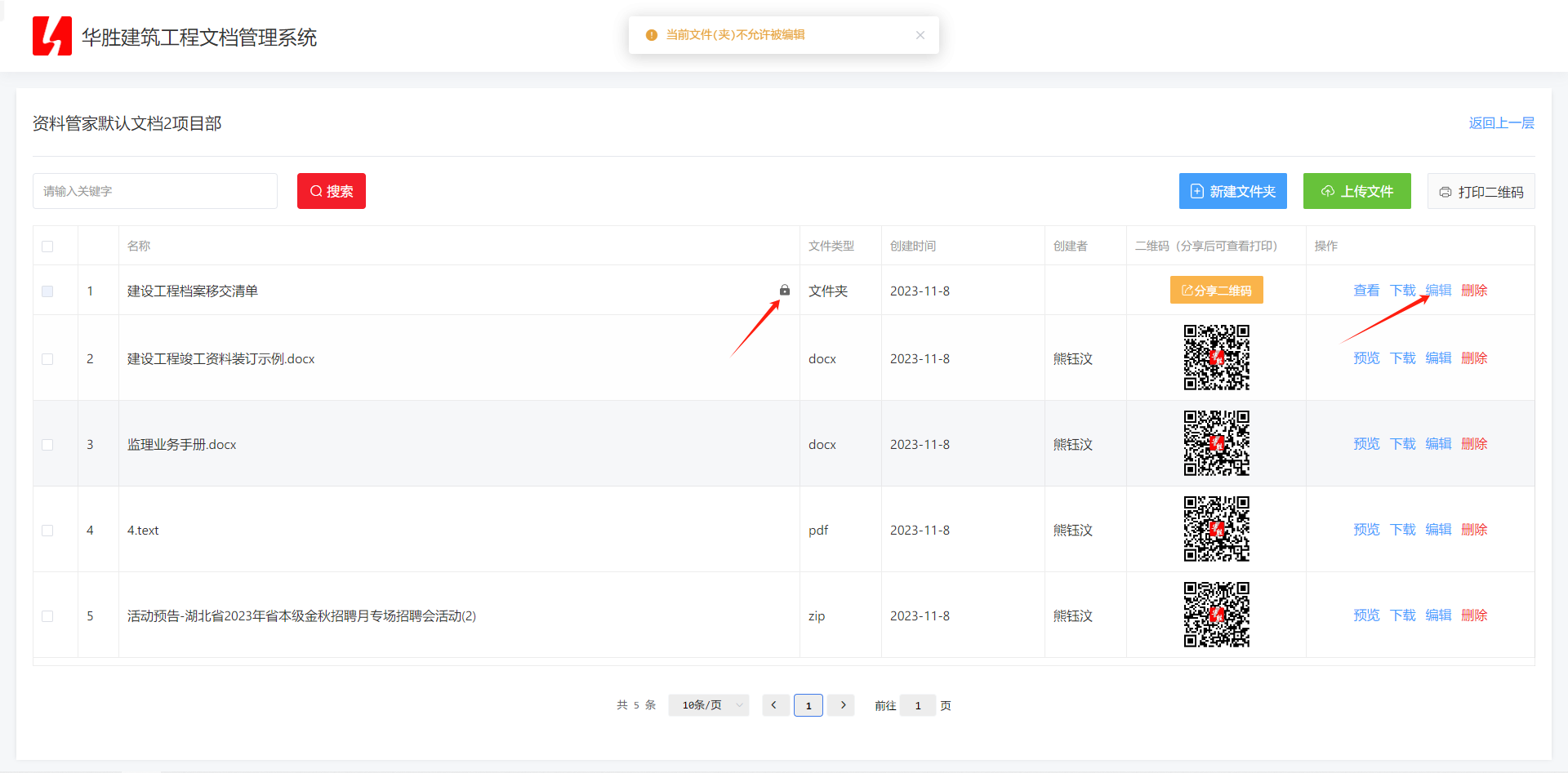Click 编辑 for 建设工程竣工资料装订示例.docx

tap(1439, 358)
